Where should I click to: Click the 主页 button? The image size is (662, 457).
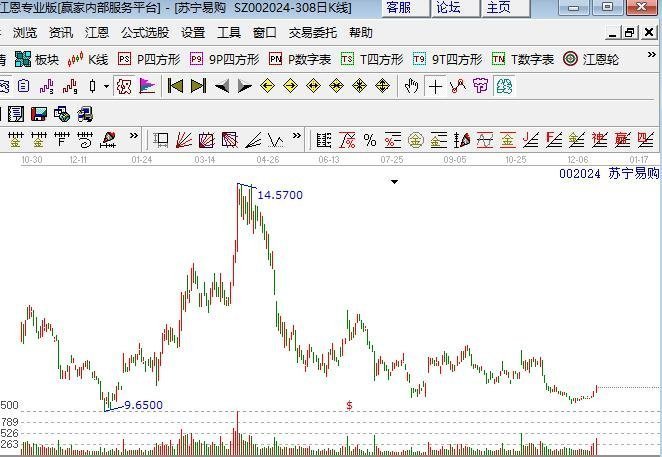(x=506, y=8)
